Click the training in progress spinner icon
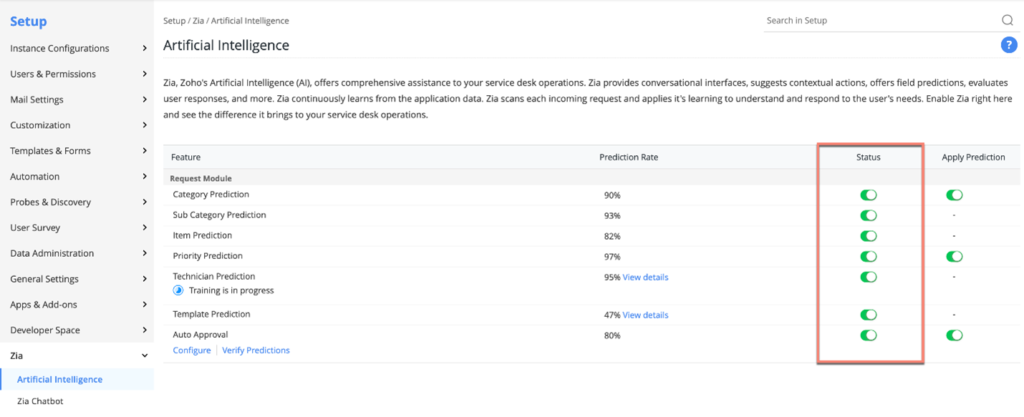Viewport: 1024px width, 417px height. pos(179,290)
